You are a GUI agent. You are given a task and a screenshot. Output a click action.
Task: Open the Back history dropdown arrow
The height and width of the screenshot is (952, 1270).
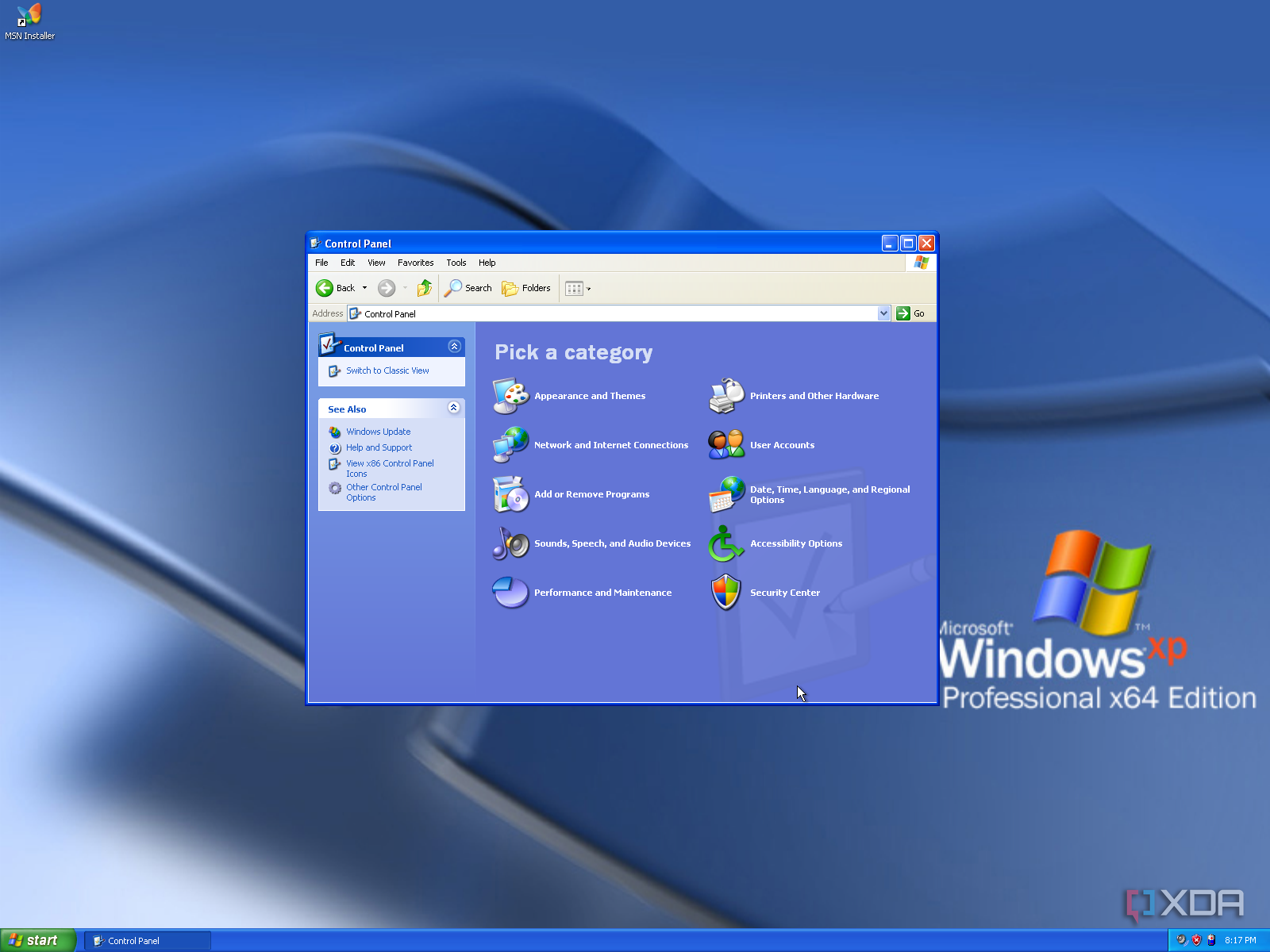click(365, 288)
